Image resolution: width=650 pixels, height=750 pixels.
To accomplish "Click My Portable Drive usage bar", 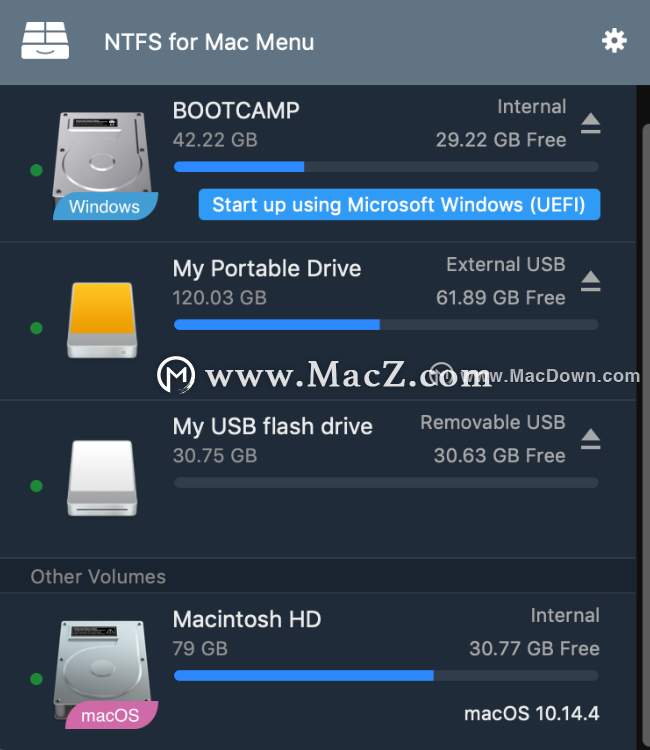I will pyautogui.click(x=386, y=324).
